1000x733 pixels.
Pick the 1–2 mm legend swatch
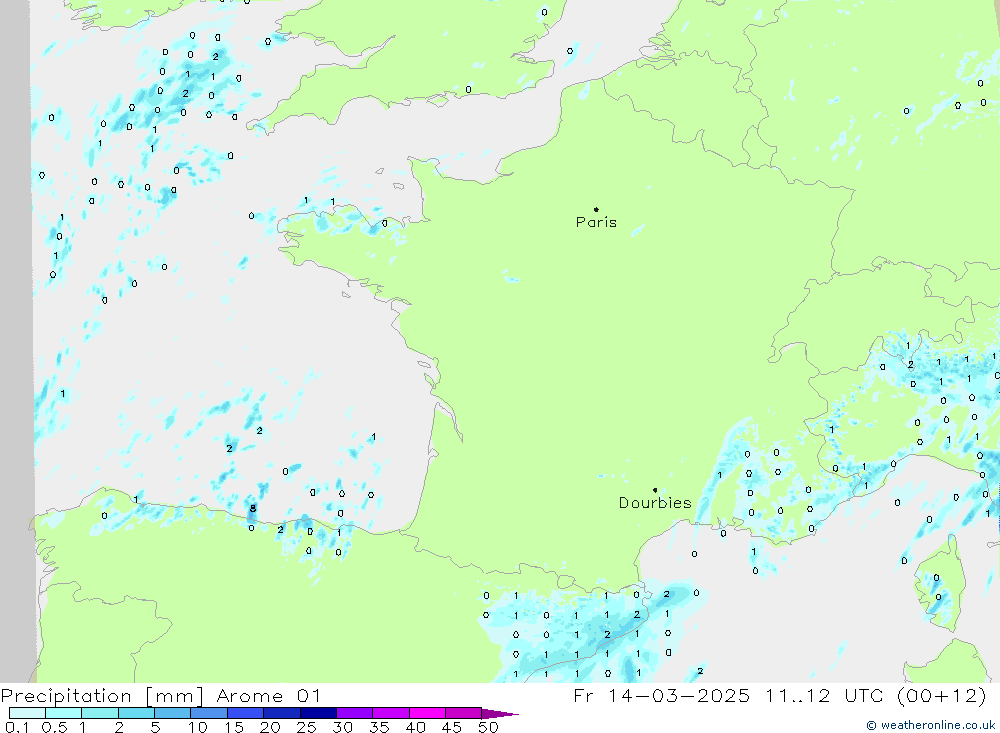100,713
